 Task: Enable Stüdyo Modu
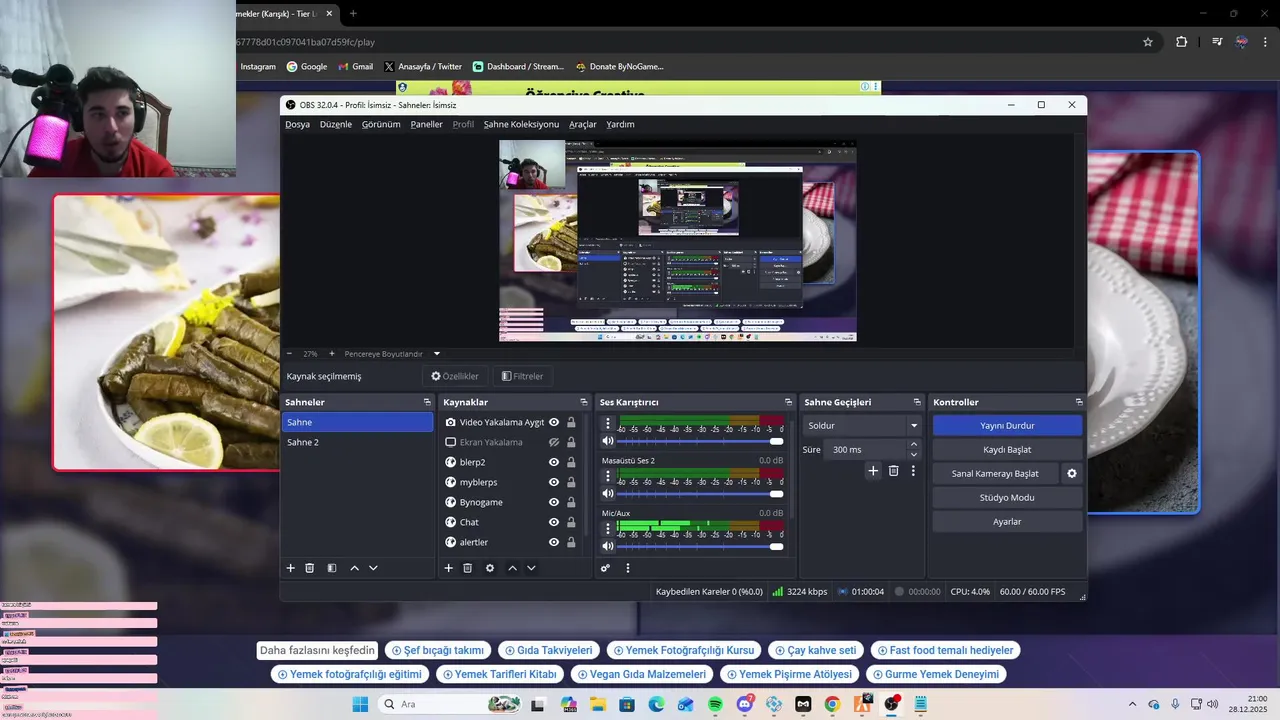tap(1007, 497)
